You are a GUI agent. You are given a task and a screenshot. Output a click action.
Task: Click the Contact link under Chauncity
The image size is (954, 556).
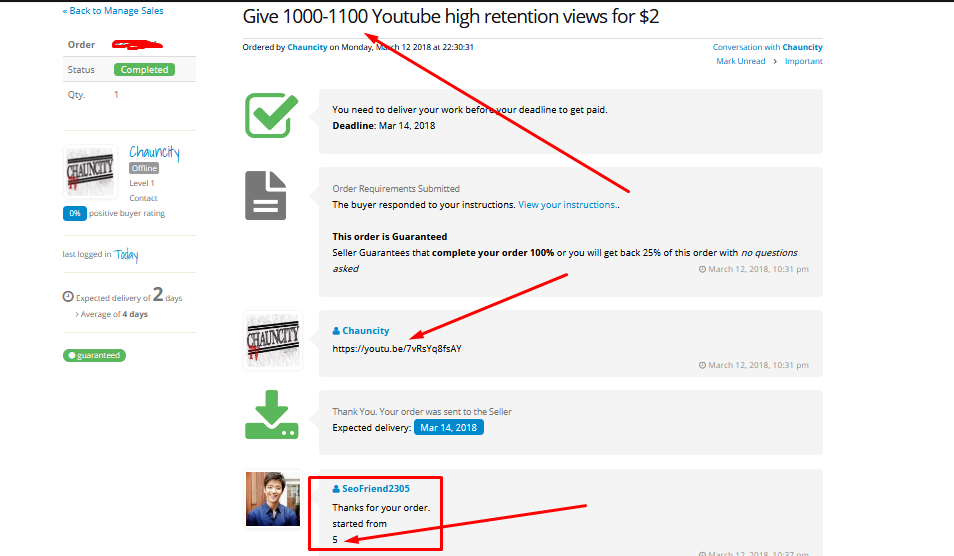(143, 198)
